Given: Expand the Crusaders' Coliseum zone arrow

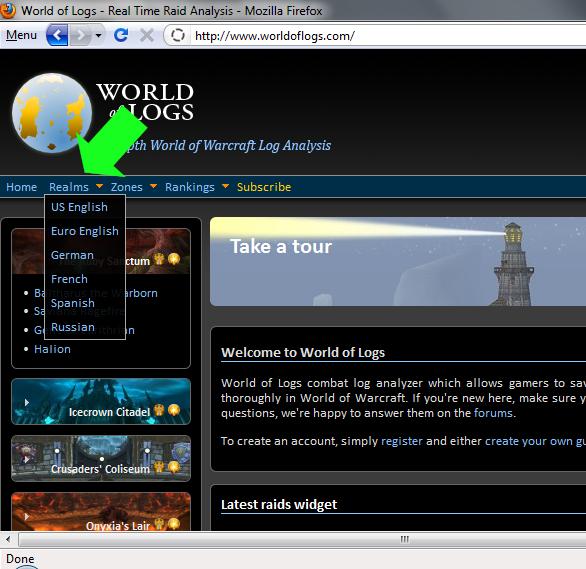Looking at the screenshot, I should pos(27,459).
